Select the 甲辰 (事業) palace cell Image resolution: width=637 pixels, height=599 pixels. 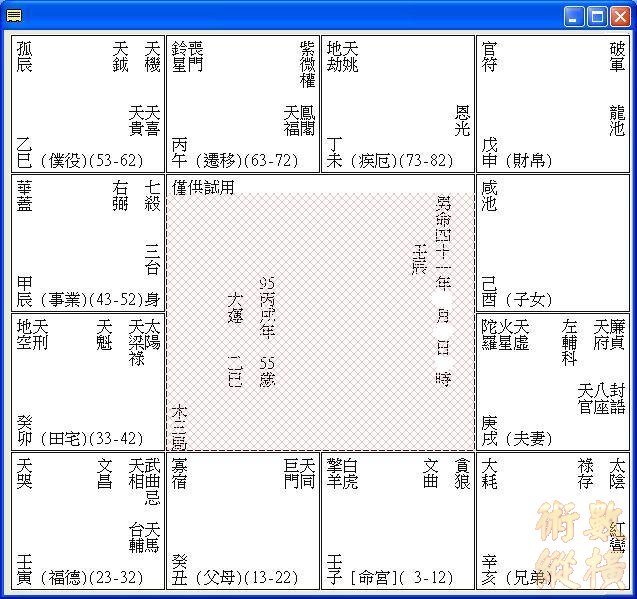pyautogui.click(x=88, y=242)
